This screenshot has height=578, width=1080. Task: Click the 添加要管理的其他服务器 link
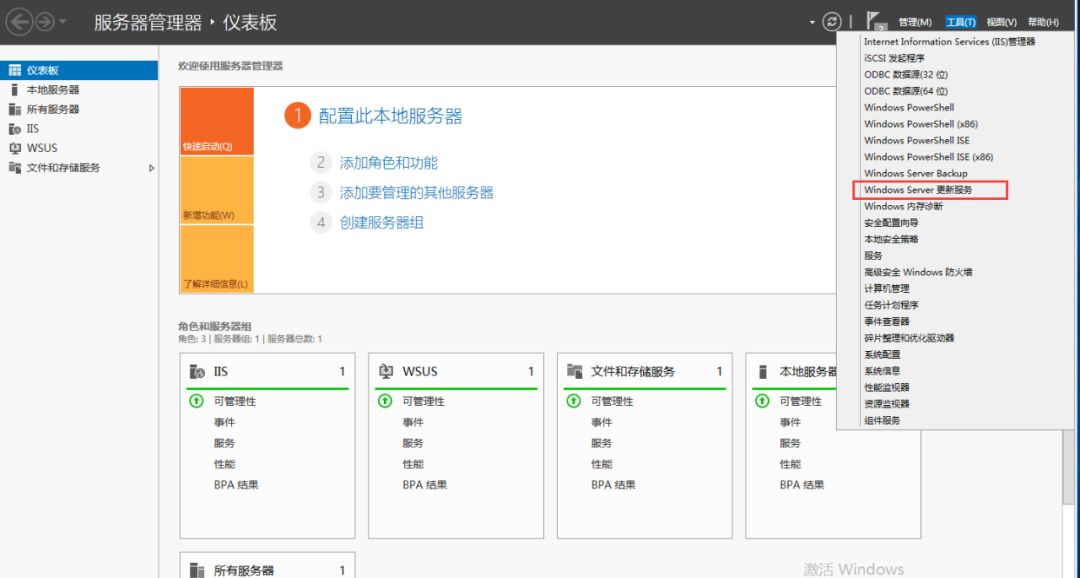(417, 193)
